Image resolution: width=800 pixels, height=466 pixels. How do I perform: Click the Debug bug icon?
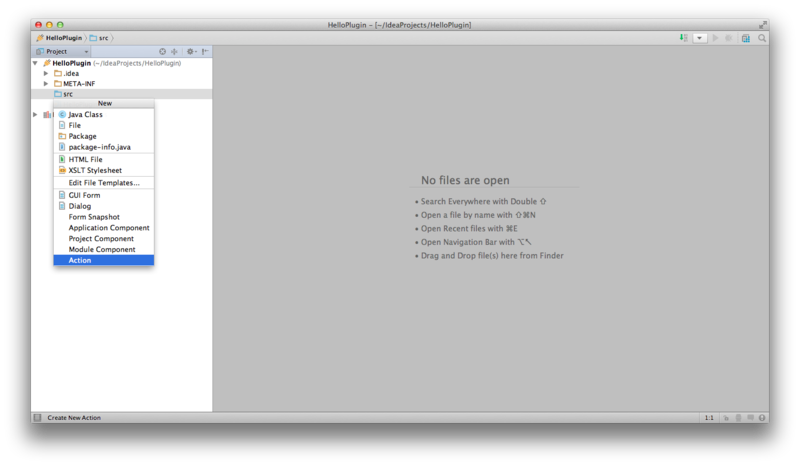pyautogui.click(x=729, y=38)
